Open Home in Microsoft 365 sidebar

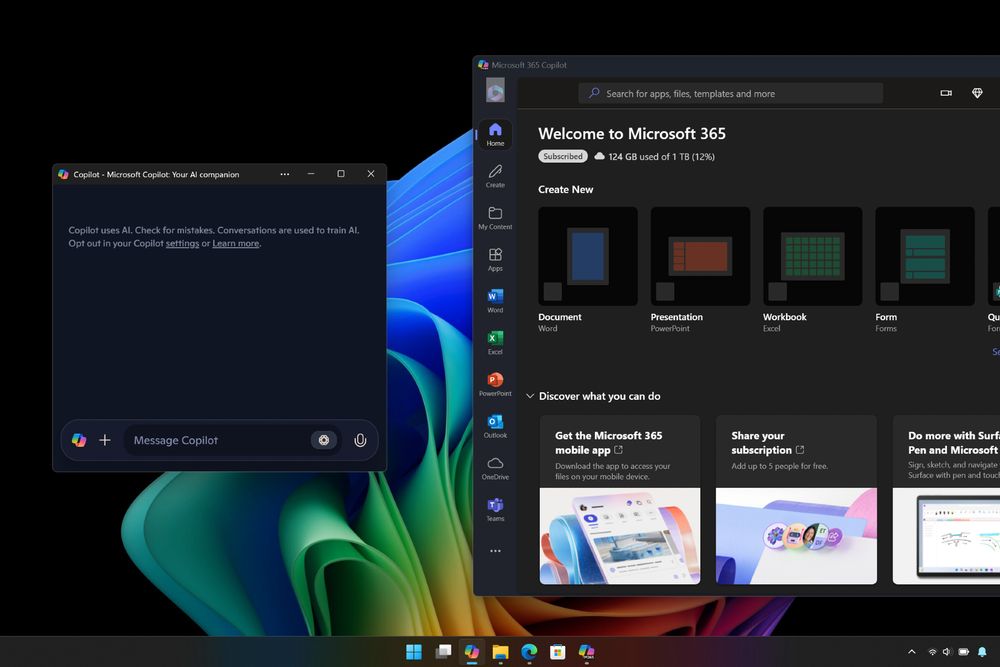pos(495,135)
